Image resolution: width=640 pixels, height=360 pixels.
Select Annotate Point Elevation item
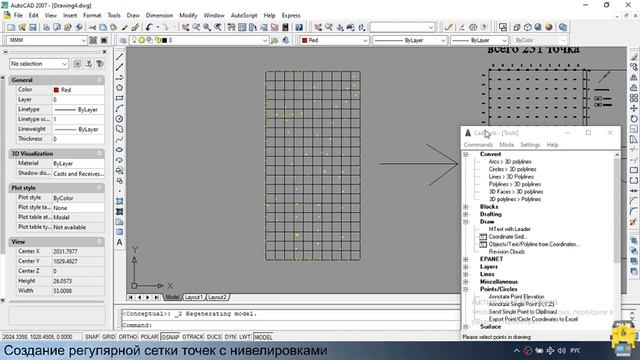[x=516, y=297]
